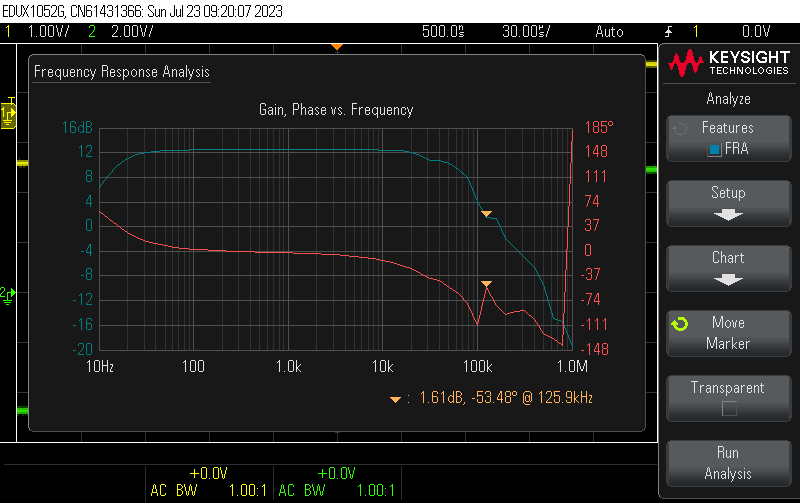
Task: Click the gain curve marker triangle
Action: [487, 214]
